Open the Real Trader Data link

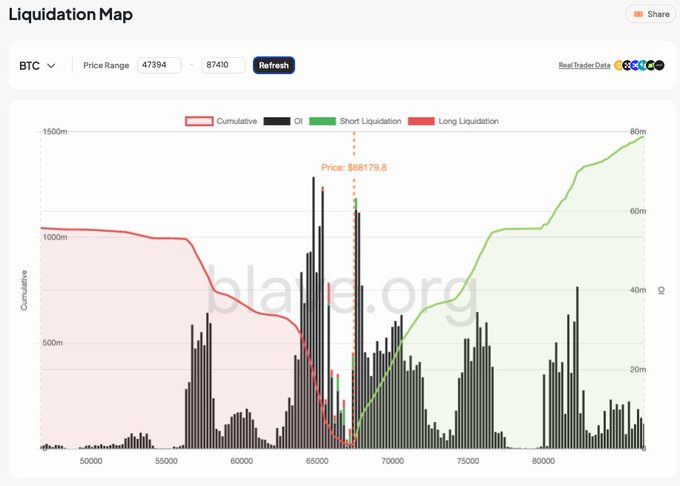point(584,65)
